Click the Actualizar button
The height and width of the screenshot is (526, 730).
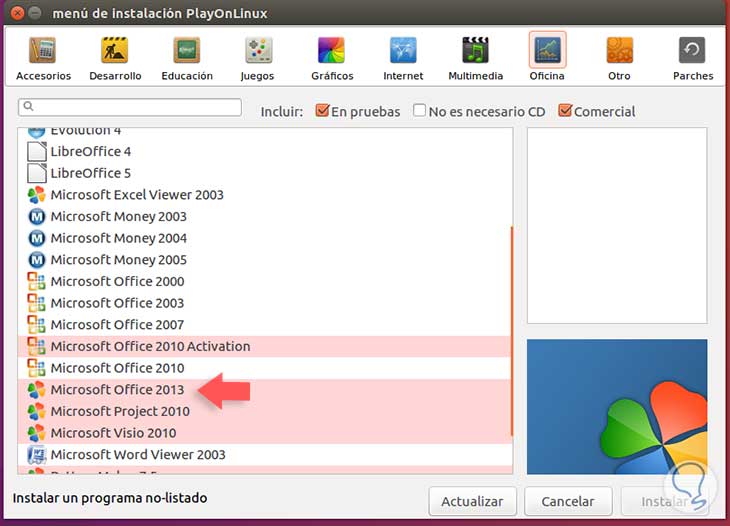tap(472, 501)
